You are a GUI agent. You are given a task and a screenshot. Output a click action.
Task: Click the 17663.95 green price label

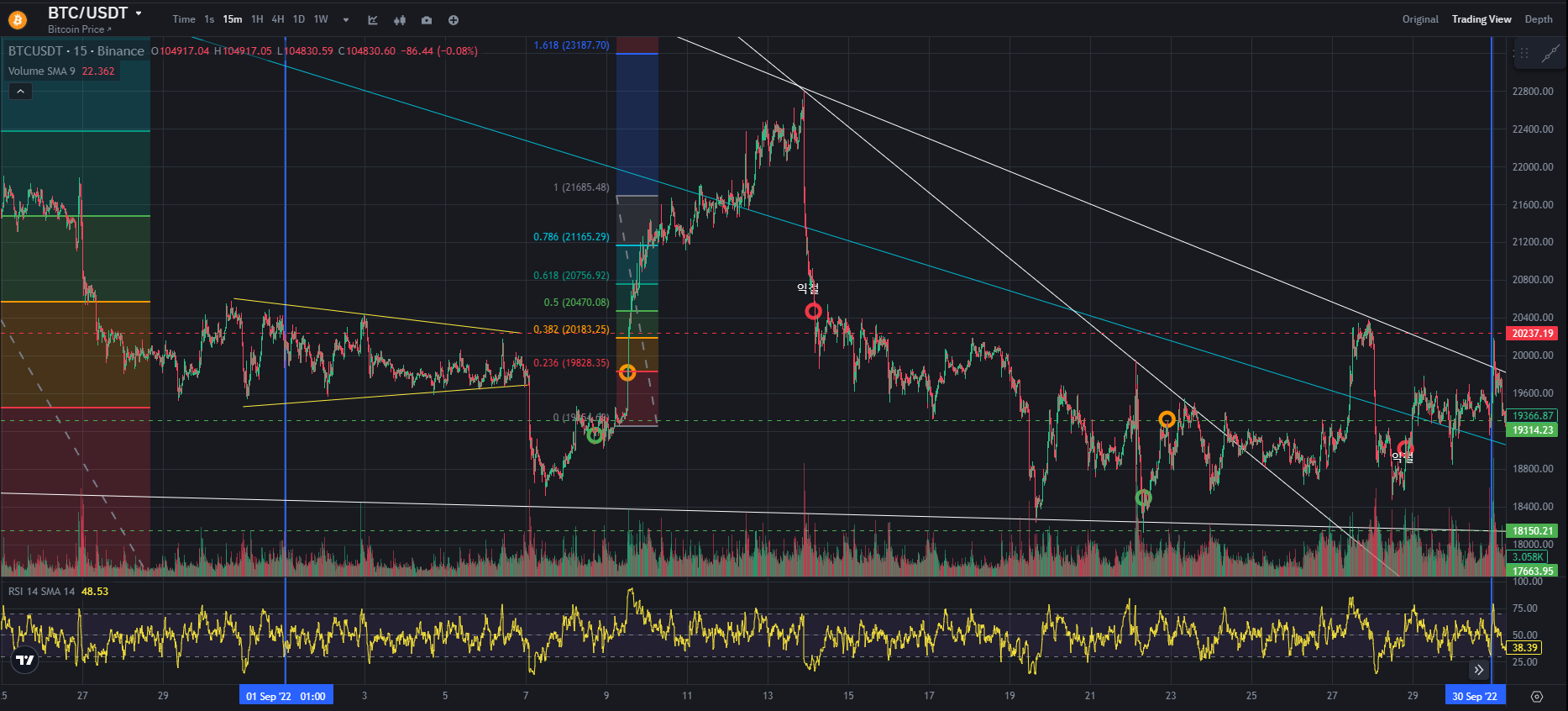1533,571
